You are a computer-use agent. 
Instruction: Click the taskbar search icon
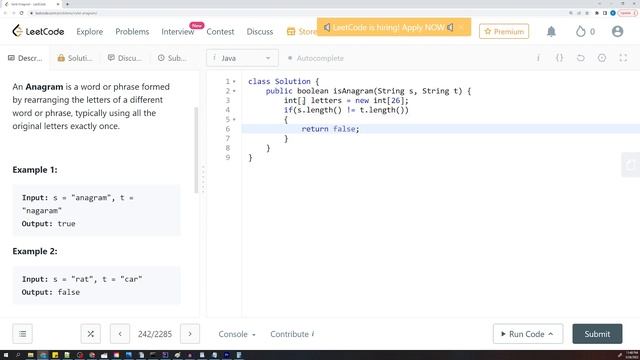(x=18, y=355)
